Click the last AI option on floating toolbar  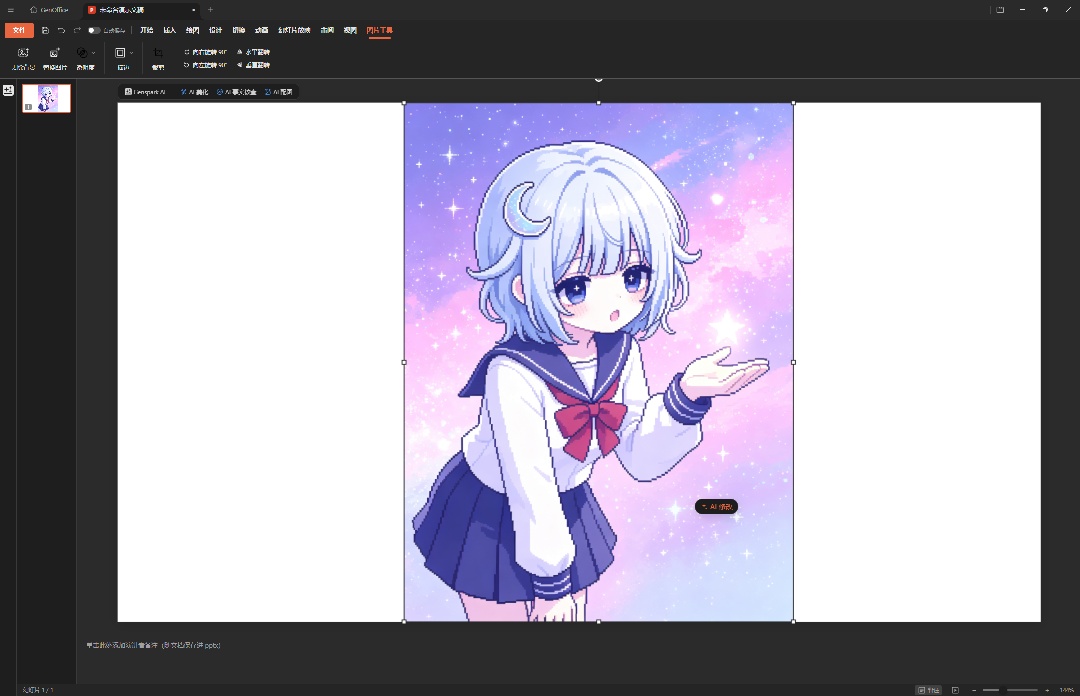pos(278,92)
